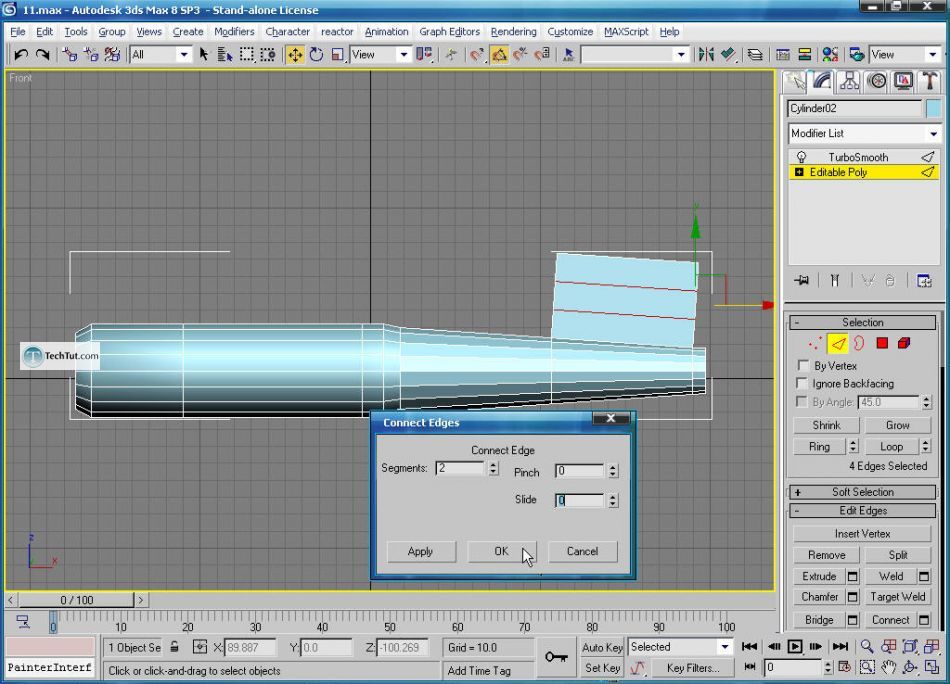Click the Insert Vertex button
This screenshot has width=950, height=684.
point(862,534)
